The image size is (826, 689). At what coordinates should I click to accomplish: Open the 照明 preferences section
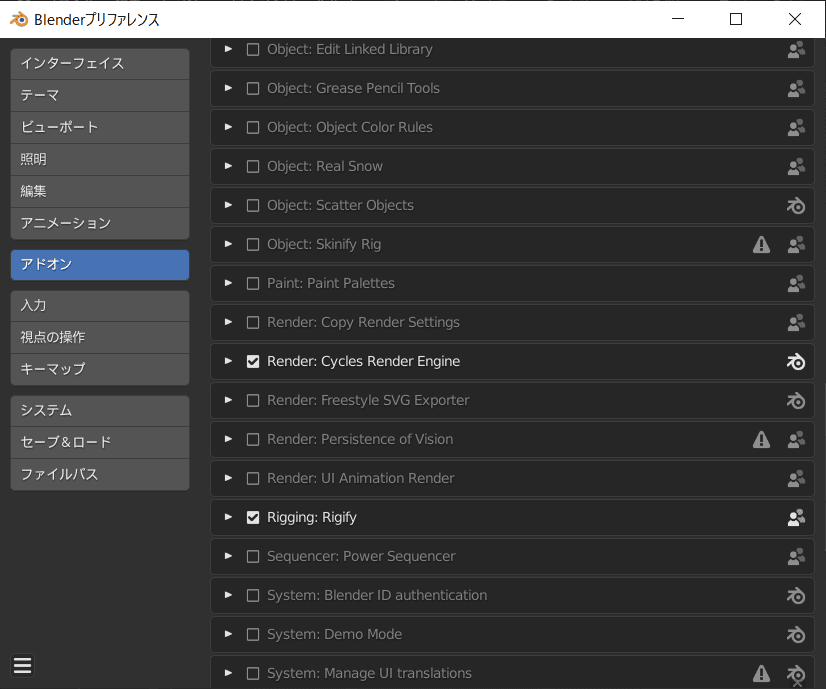tap(100, 160)
